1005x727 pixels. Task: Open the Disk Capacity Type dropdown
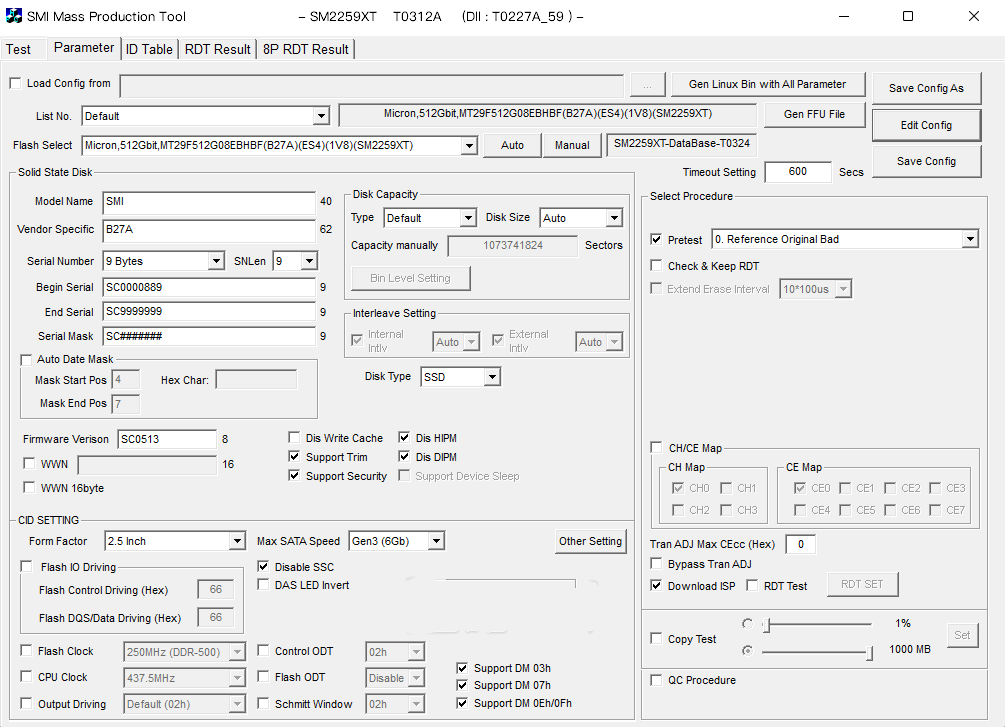(x=468, y=218)
